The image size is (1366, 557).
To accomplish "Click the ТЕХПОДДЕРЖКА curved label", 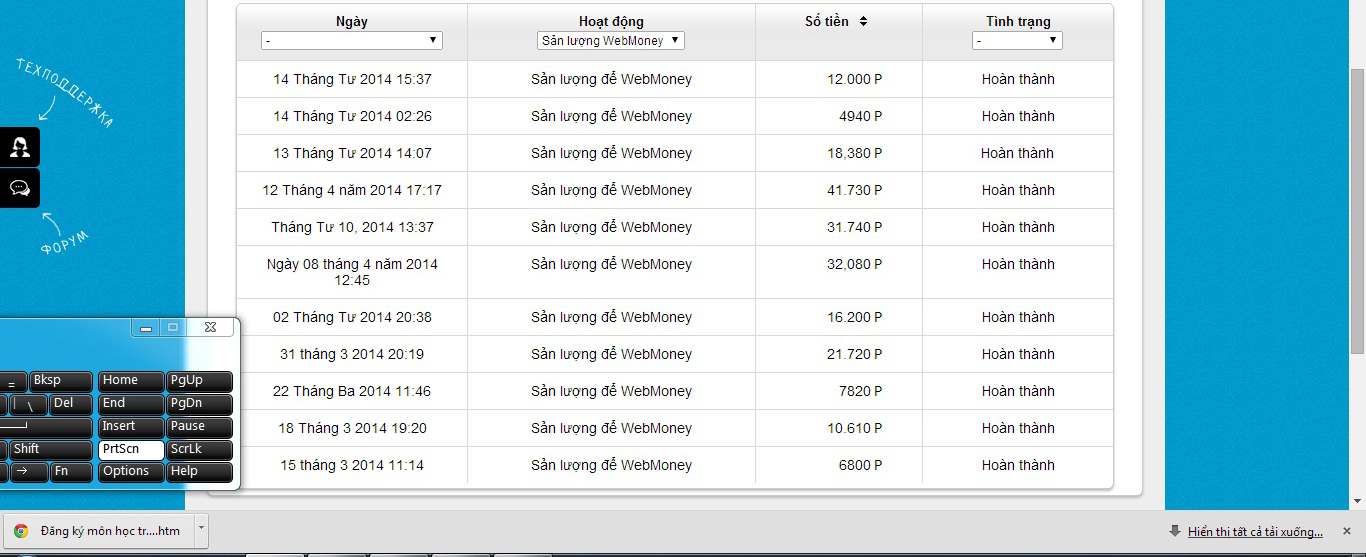I will coord(65,92).
